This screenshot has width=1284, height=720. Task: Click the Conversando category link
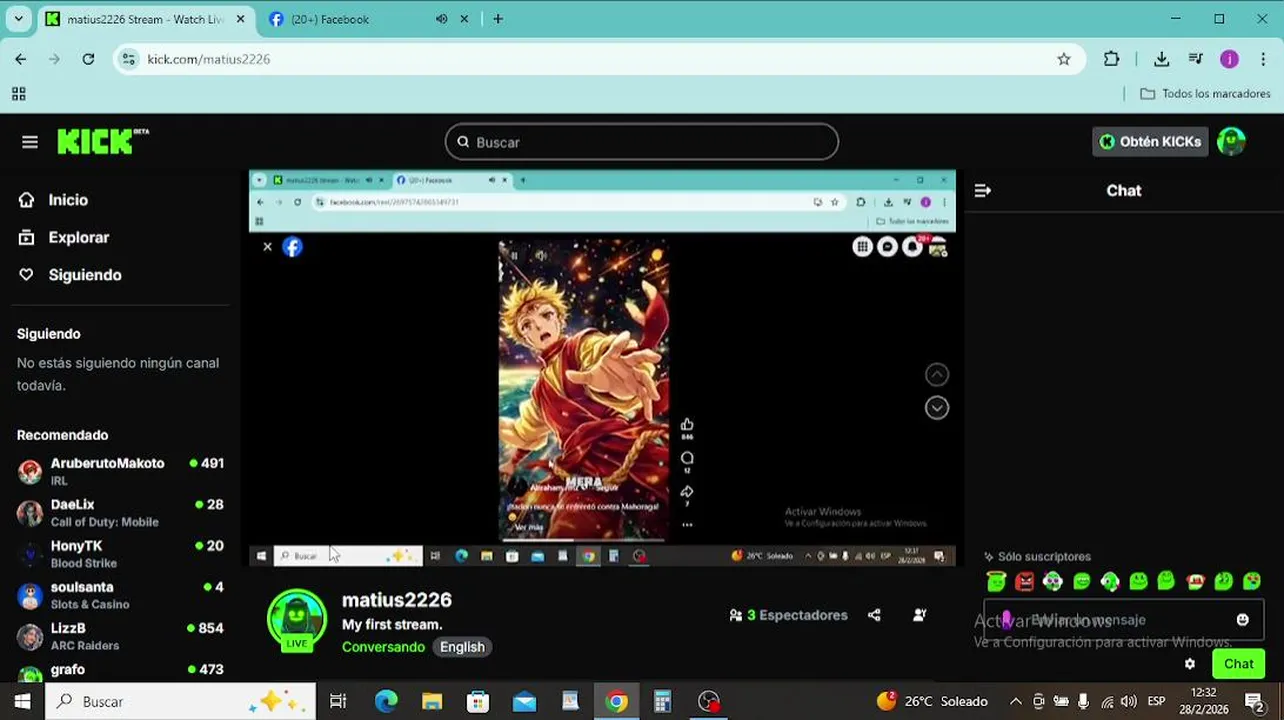click(383, 647)
